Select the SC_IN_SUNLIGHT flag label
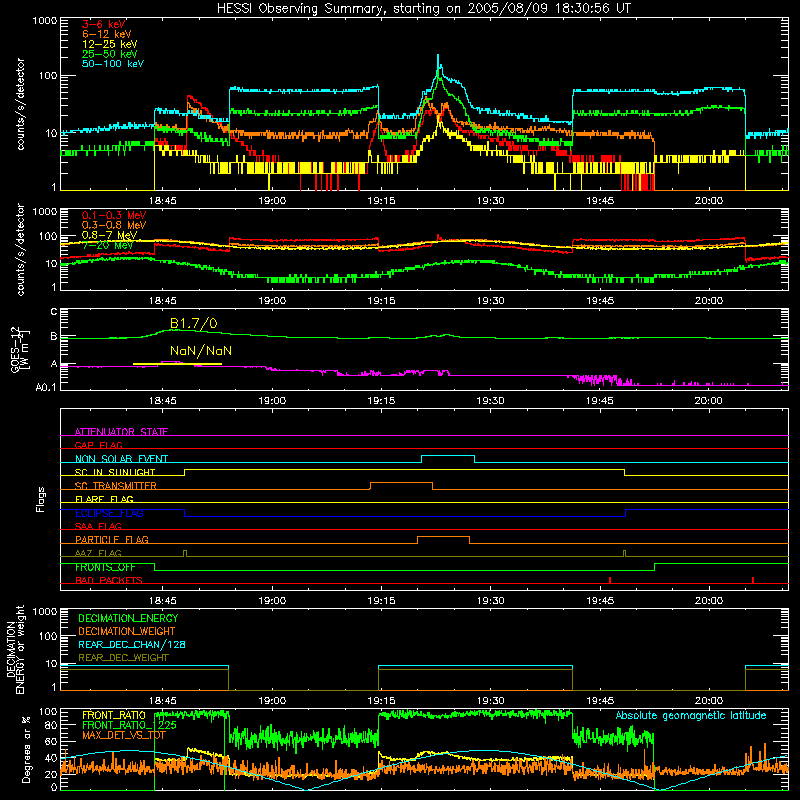800x800 pixels. pos(115,472)
